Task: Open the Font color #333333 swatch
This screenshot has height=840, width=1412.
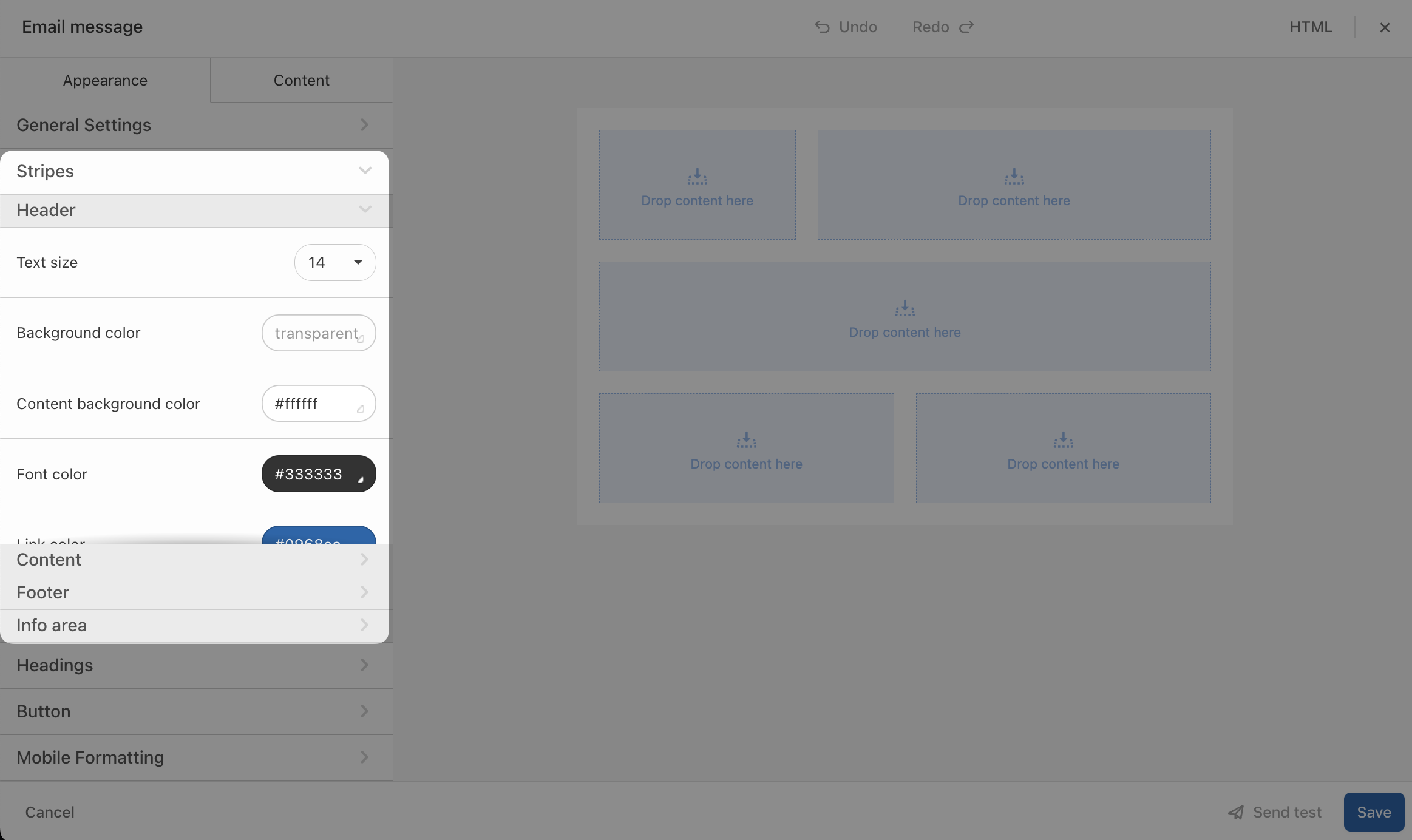Action: click(319, 474)
